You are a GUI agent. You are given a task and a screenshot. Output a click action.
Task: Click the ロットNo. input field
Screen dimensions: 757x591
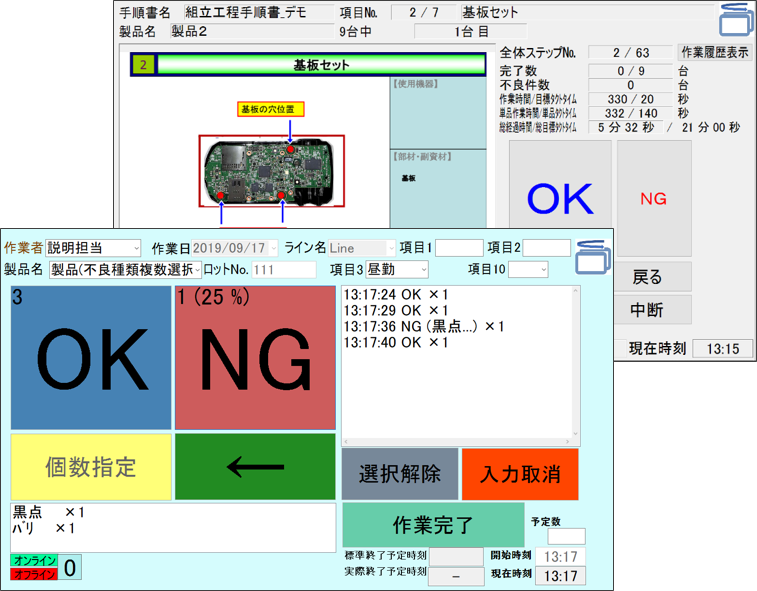283,269
